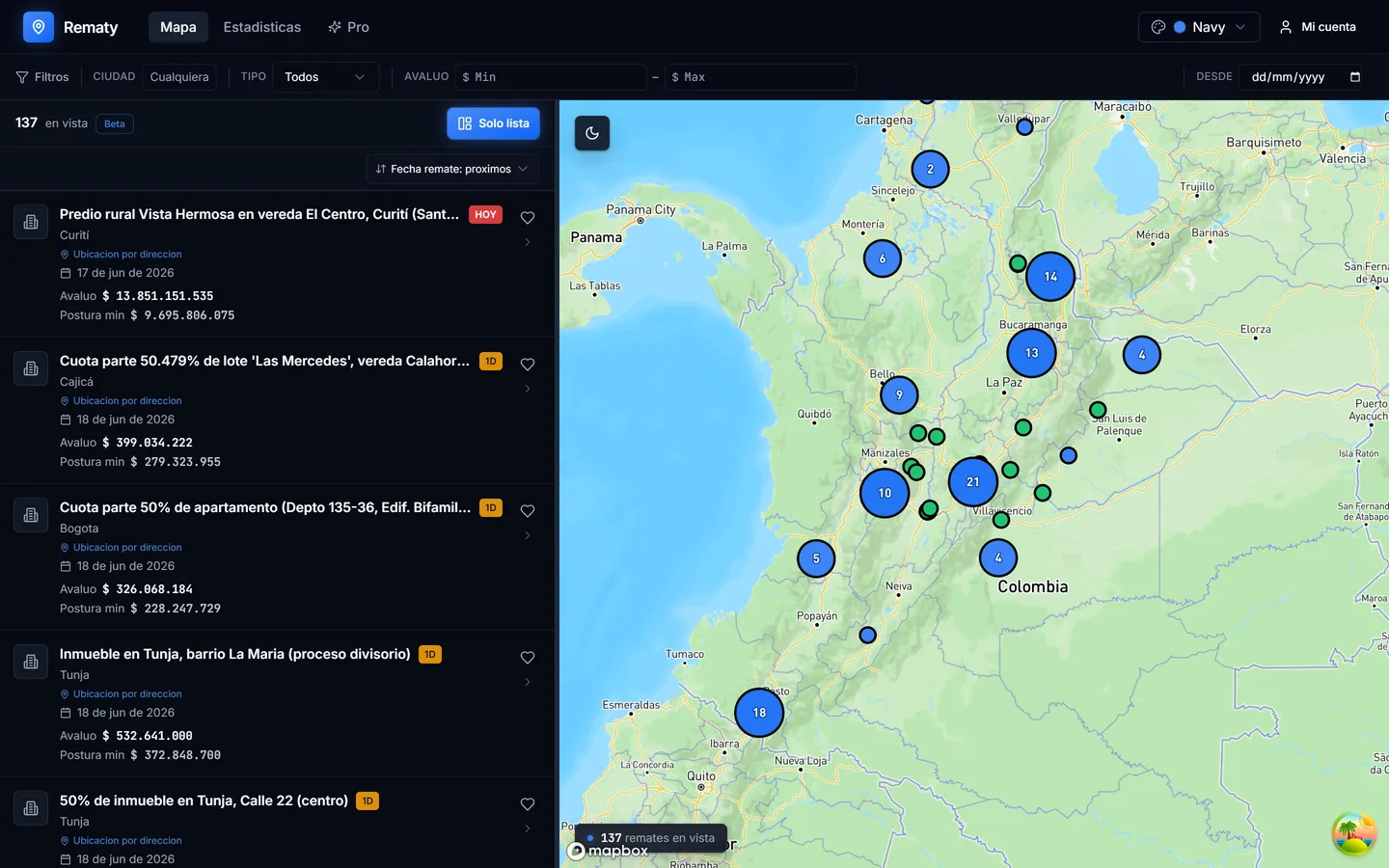The width and height of the screenshot is (1389, 868).
Task: Click building icon of Bogota apartamento listing
Action: pyautogui.click(x=31, y=515)
